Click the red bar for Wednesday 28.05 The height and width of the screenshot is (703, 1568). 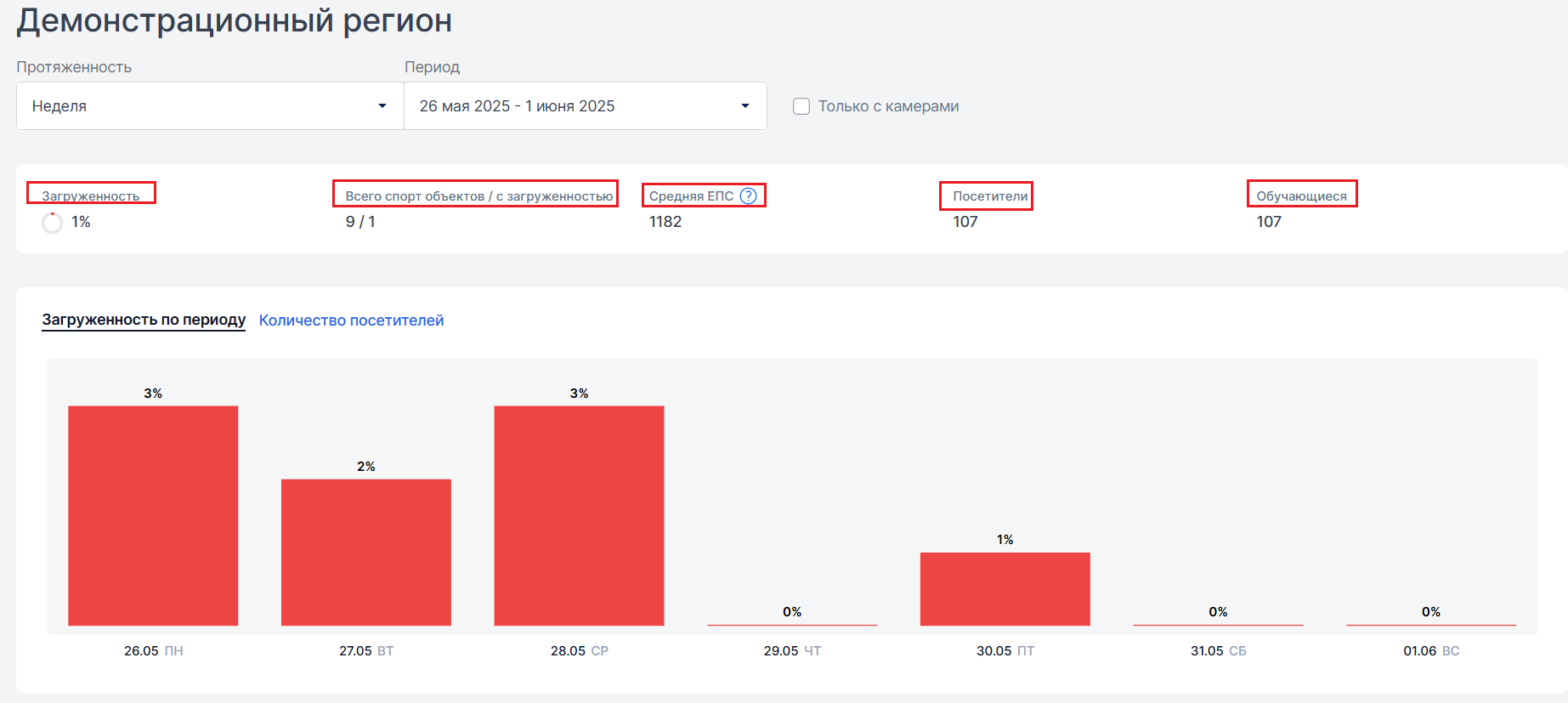[579, 515]
